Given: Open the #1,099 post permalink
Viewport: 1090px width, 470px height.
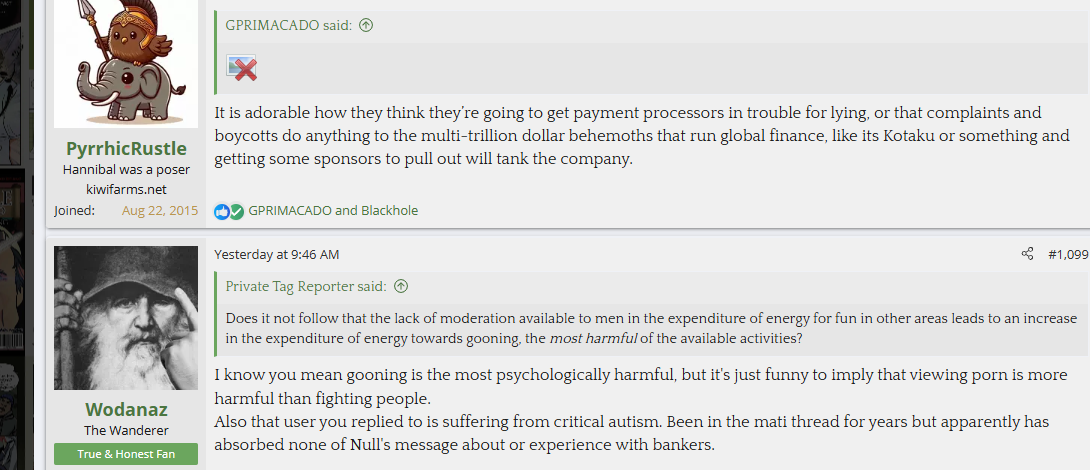Looking at the screenshot, I should click(x=1067, y=254).
